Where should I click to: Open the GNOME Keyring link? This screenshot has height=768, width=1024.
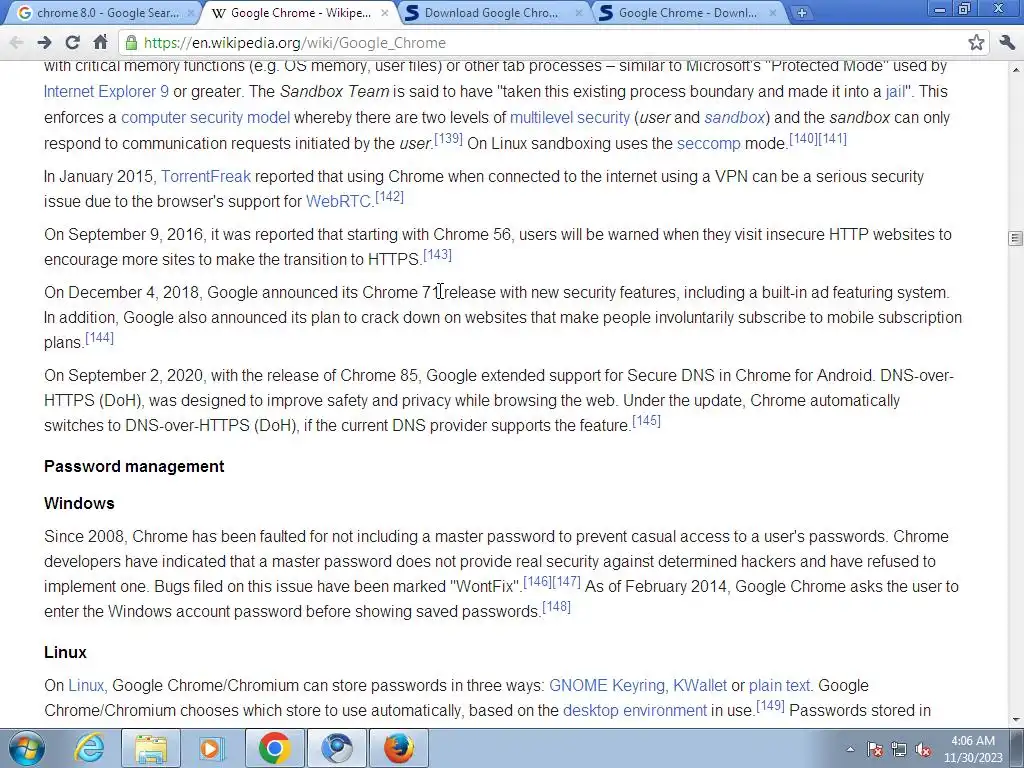click(607, 686)
